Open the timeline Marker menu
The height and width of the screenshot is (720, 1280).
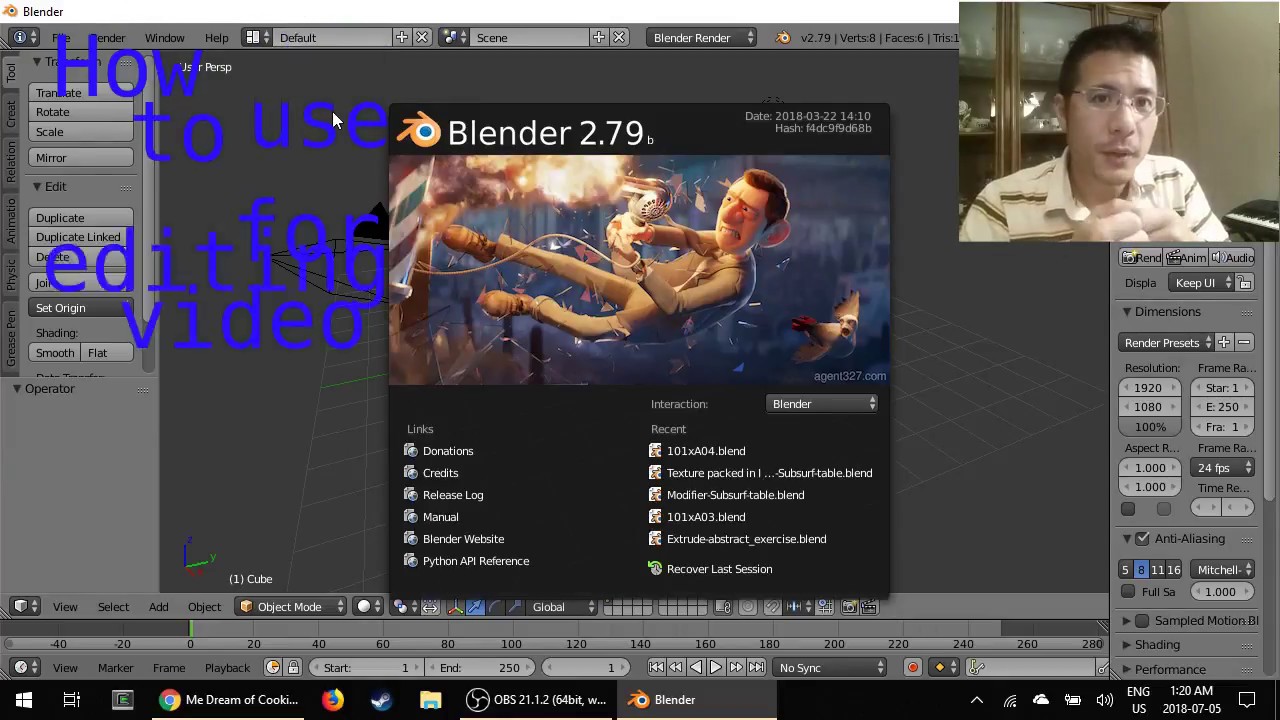[115, 667]
